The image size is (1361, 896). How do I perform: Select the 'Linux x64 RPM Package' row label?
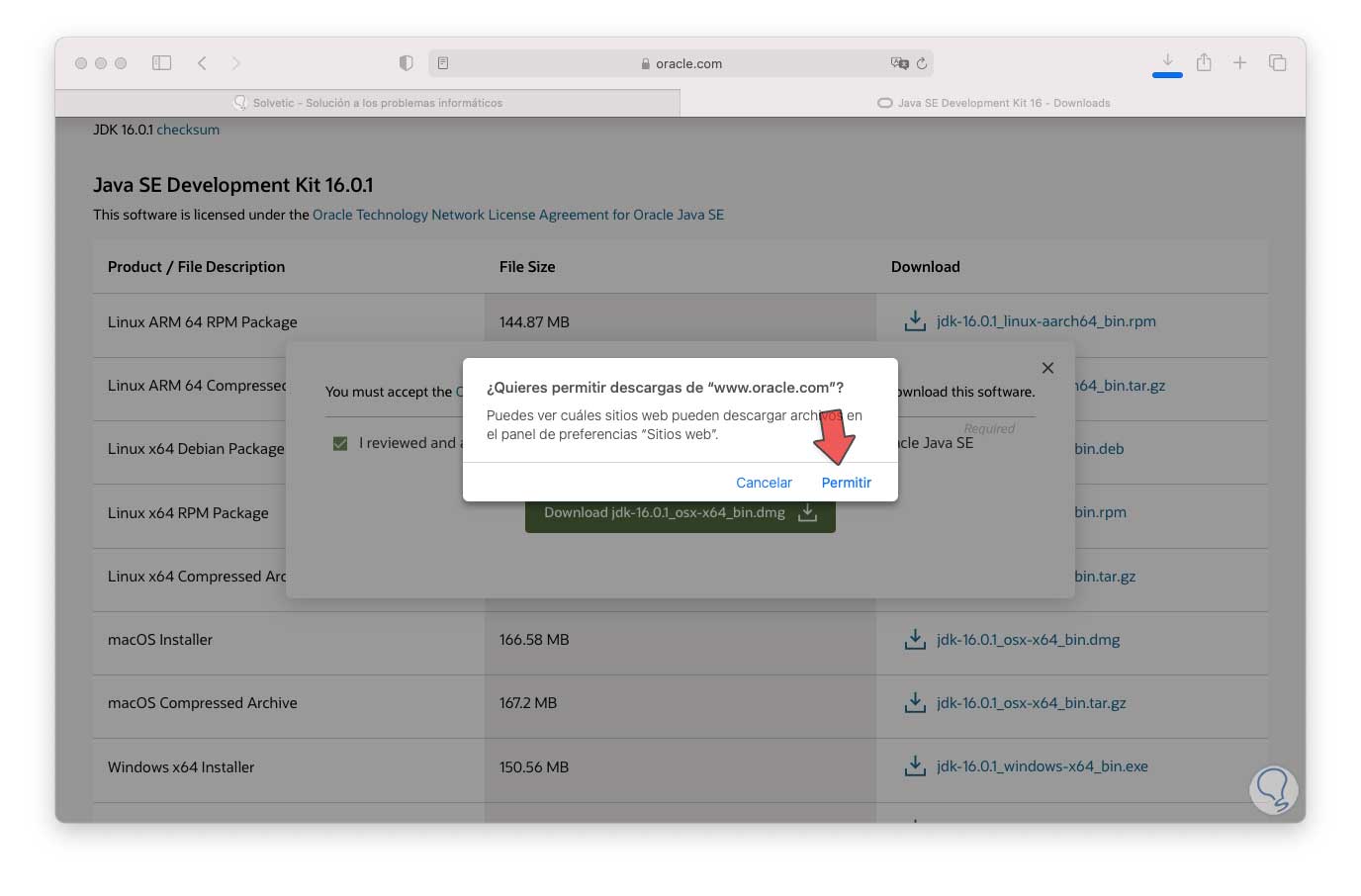188,513
